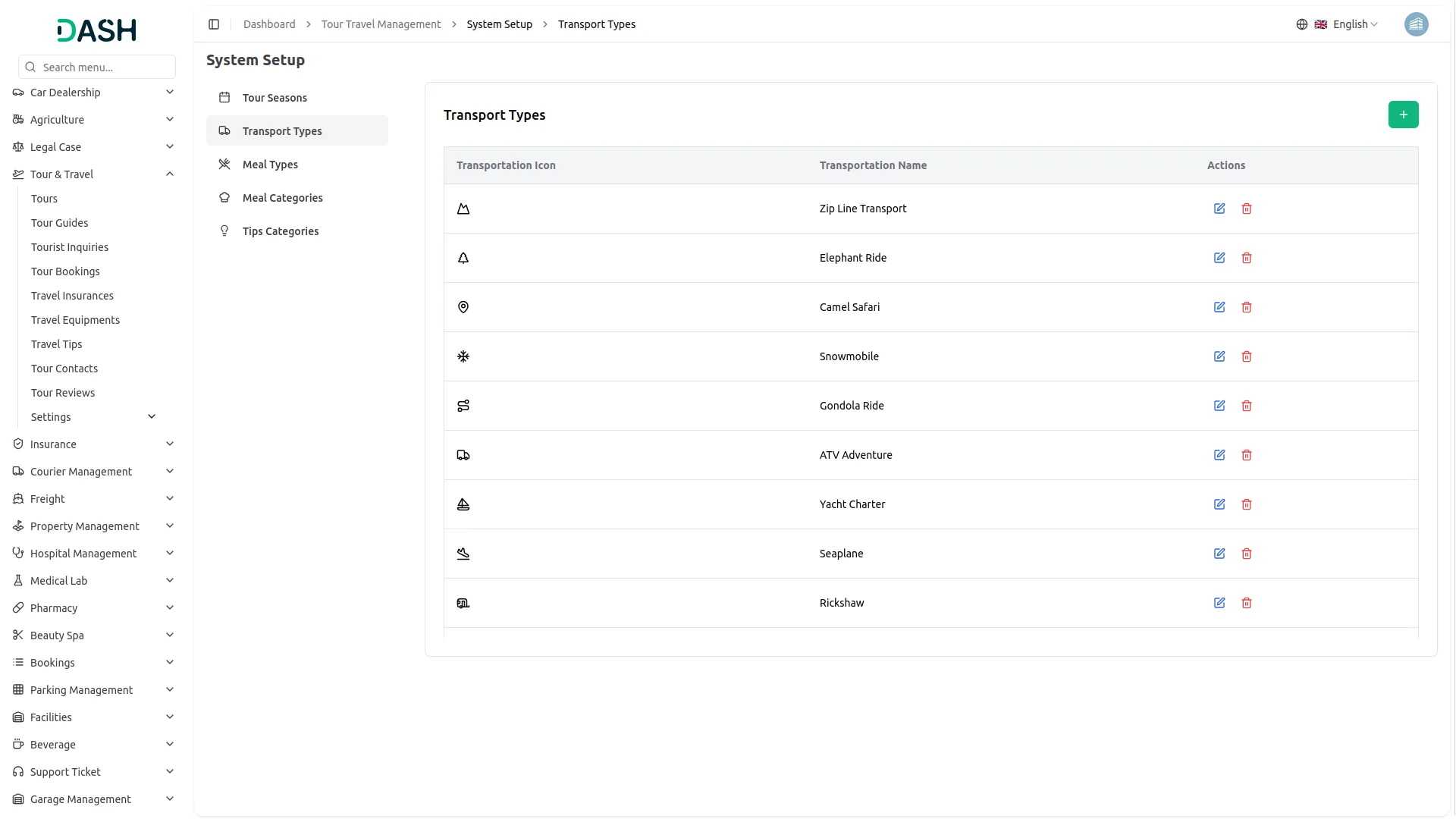Image resolution: width=1456 pixels, height=819 pixels.
Task: Go to Tour Bookings page
Action: [x=65, y=271]
